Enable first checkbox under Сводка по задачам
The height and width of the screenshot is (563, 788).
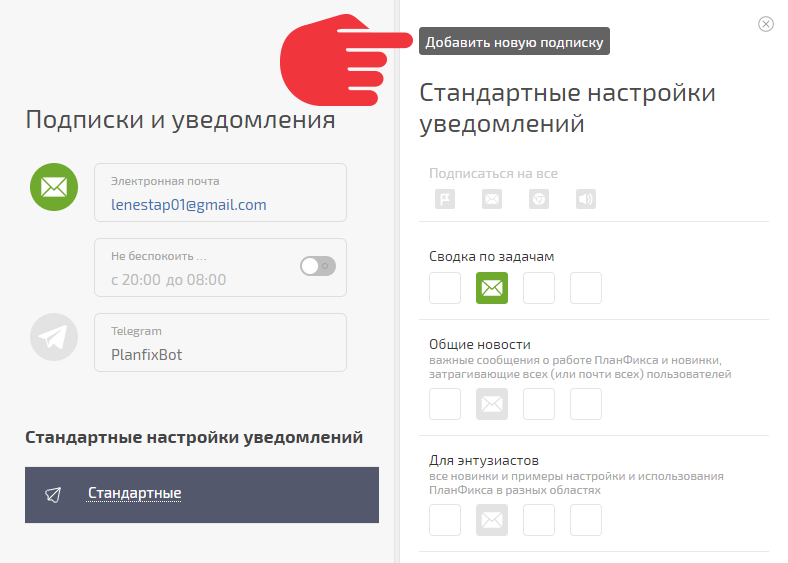point(445,288)
